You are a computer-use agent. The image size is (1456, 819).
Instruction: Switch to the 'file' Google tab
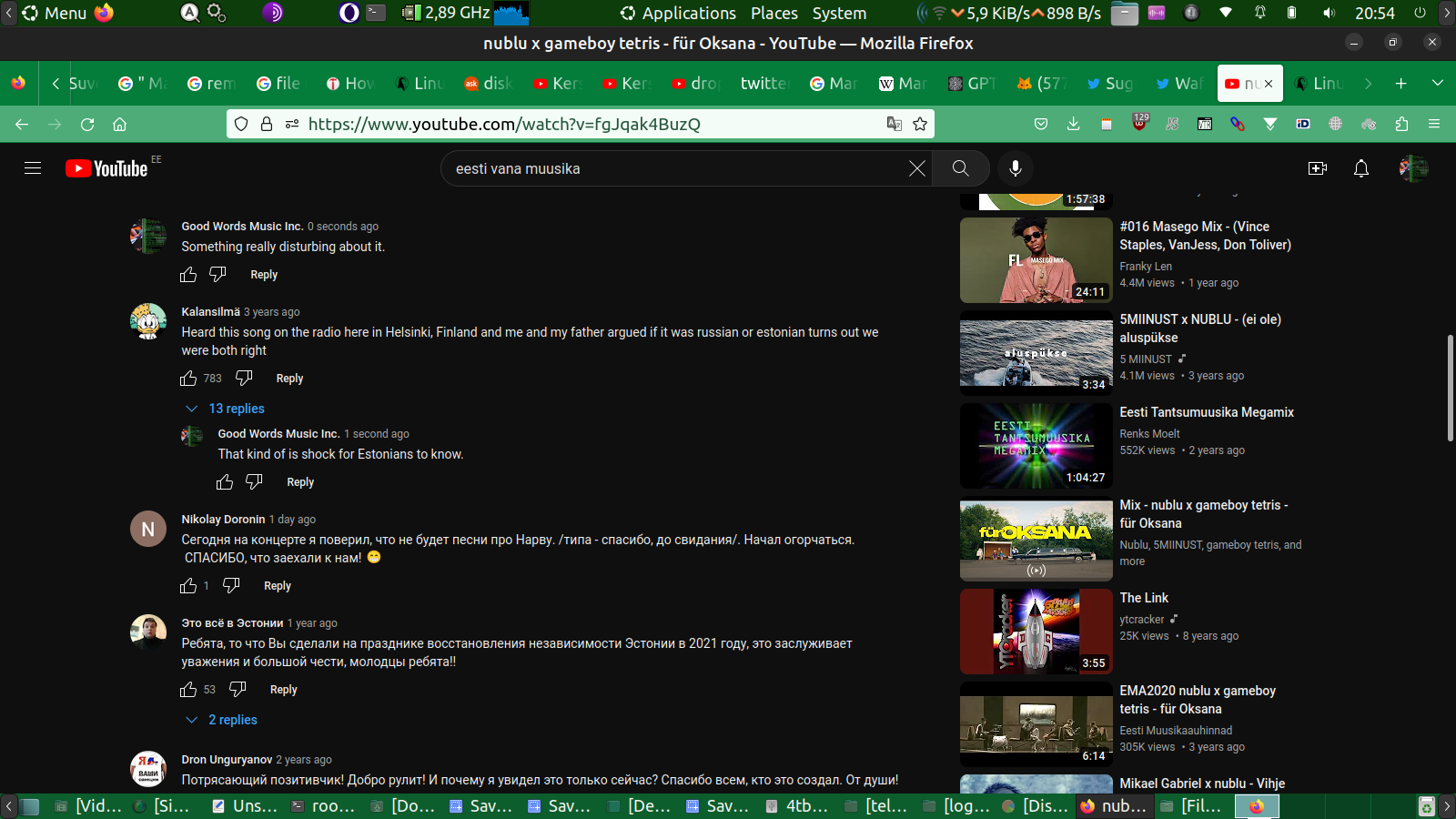coord(279,84)
